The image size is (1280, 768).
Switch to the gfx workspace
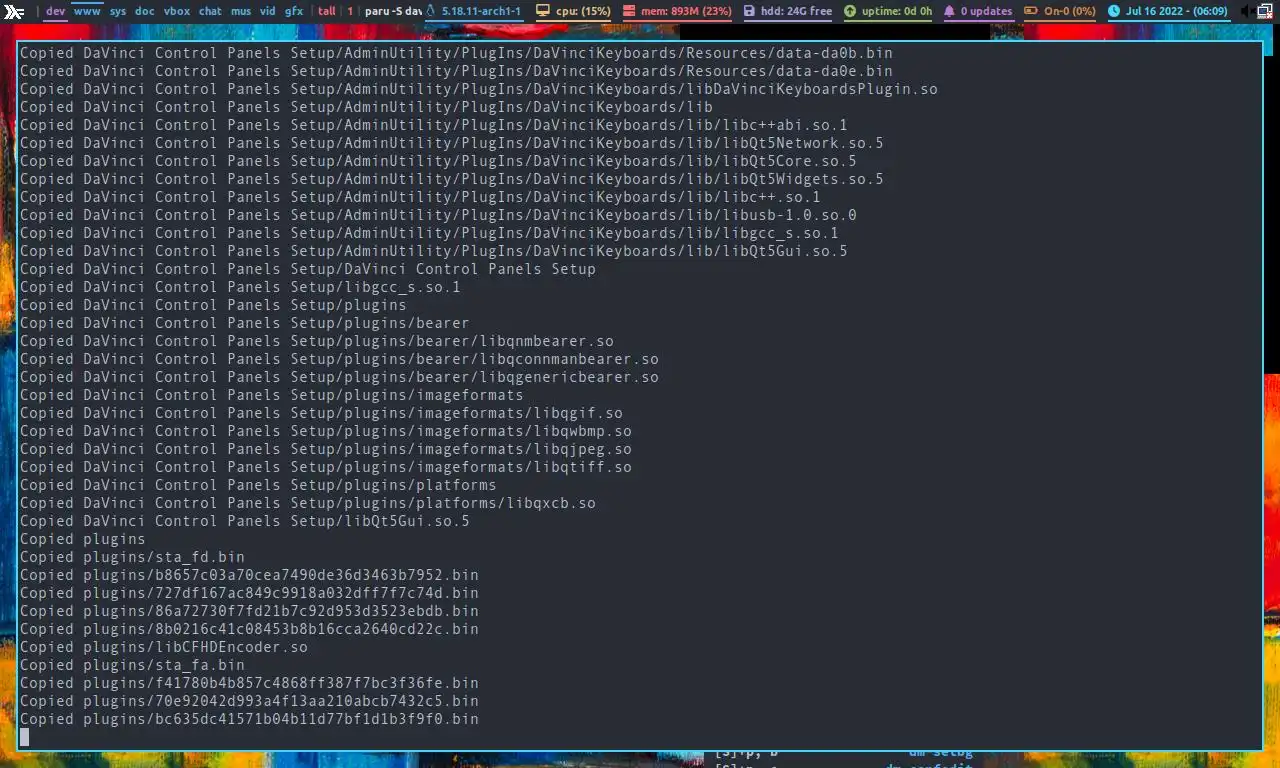(294, 12)
